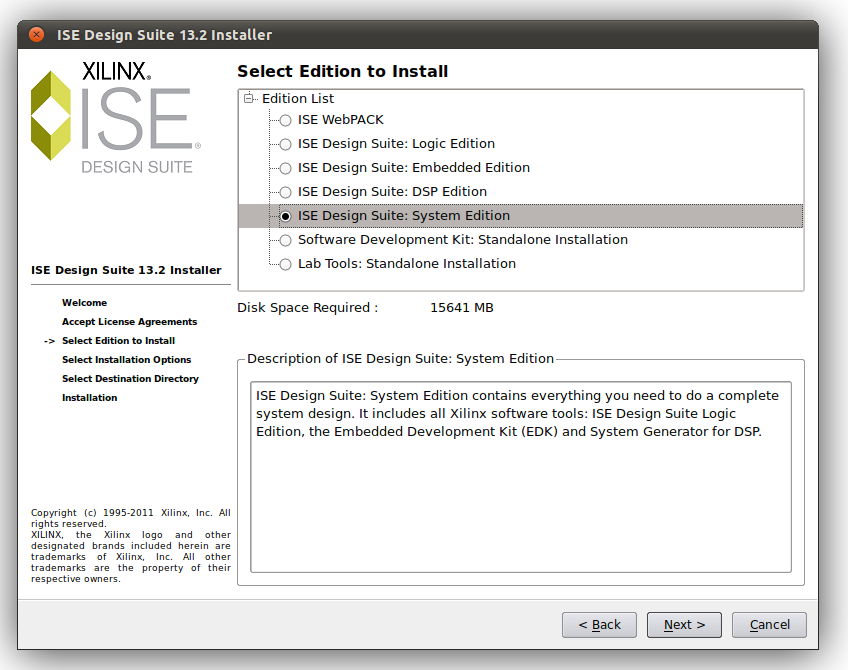Select the ISE WebPACK radio button
Image resolution: width=848 pixels, height=670 pixels.
(x=285, y=120)
